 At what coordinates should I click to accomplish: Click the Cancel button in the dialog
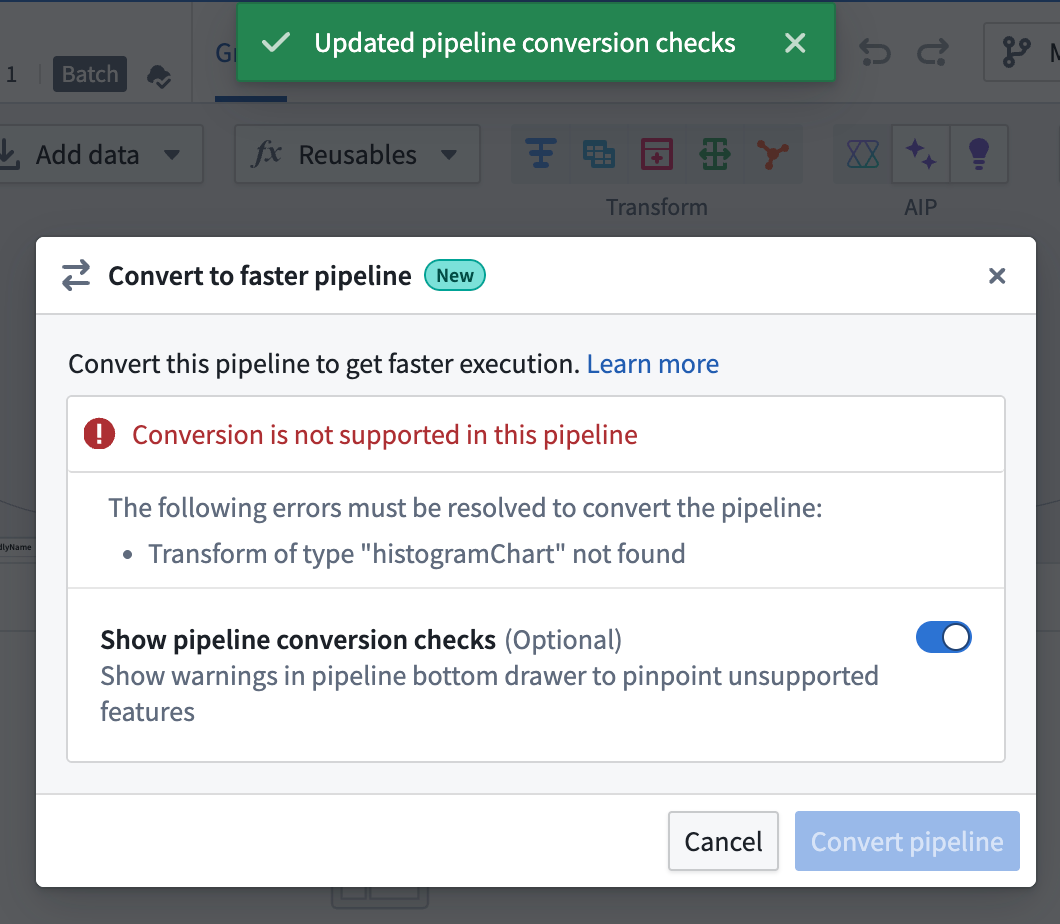pos(723,841)
